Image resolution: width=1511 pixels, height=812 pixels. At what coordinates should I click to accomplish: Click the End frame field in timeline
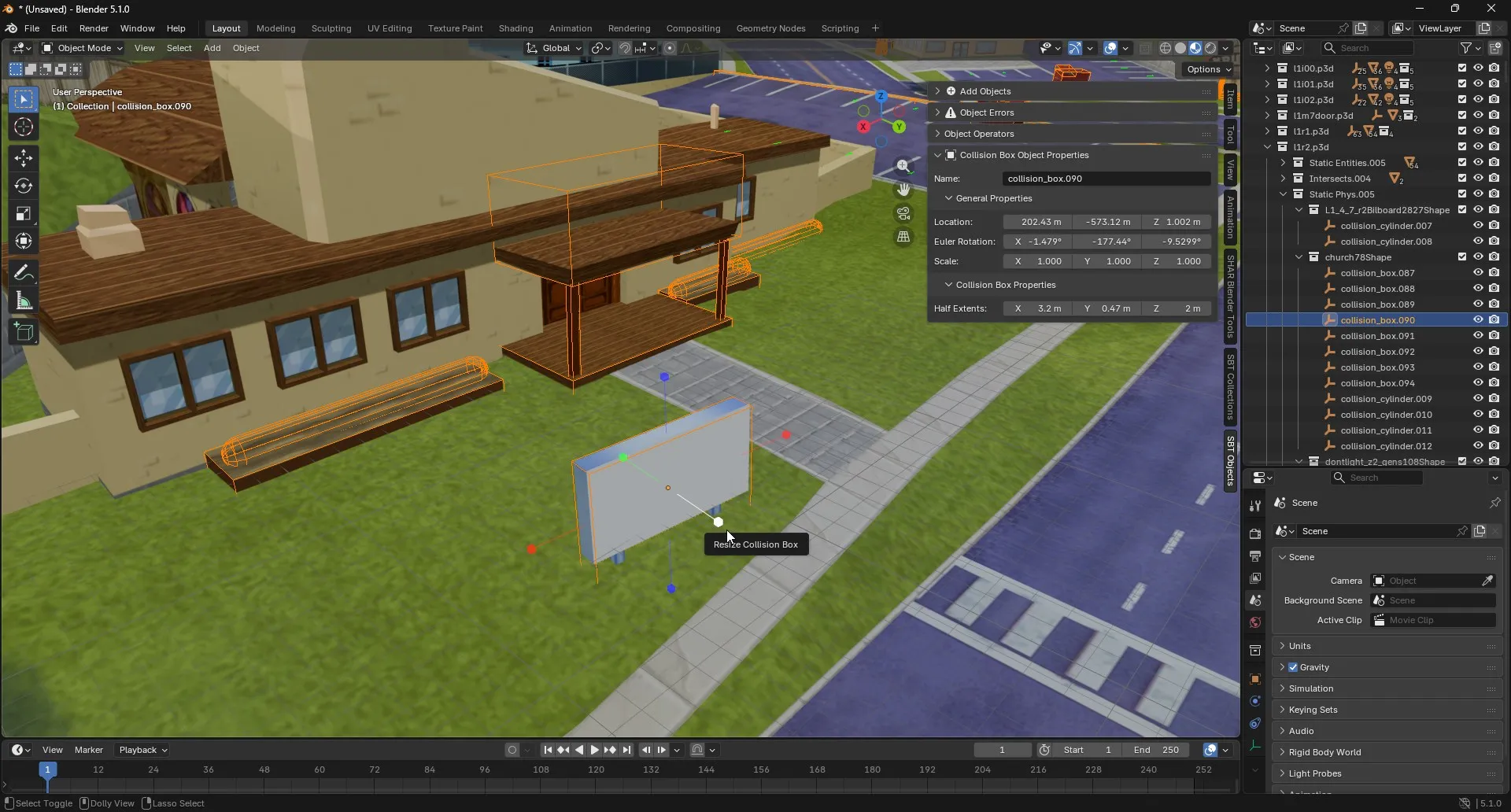(1157, 750)
